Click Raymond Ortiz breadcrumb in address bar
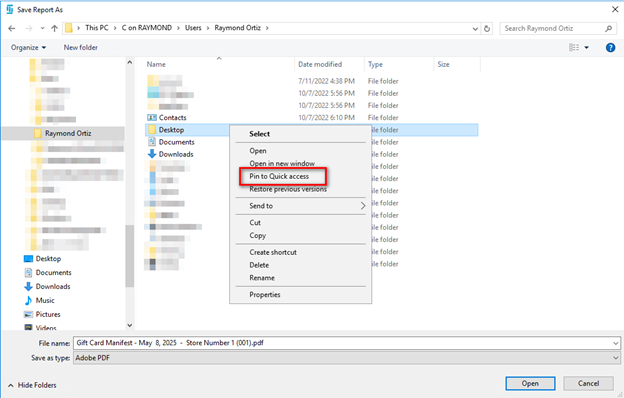The height and width of the screenshot is (398, 624). 238,28
